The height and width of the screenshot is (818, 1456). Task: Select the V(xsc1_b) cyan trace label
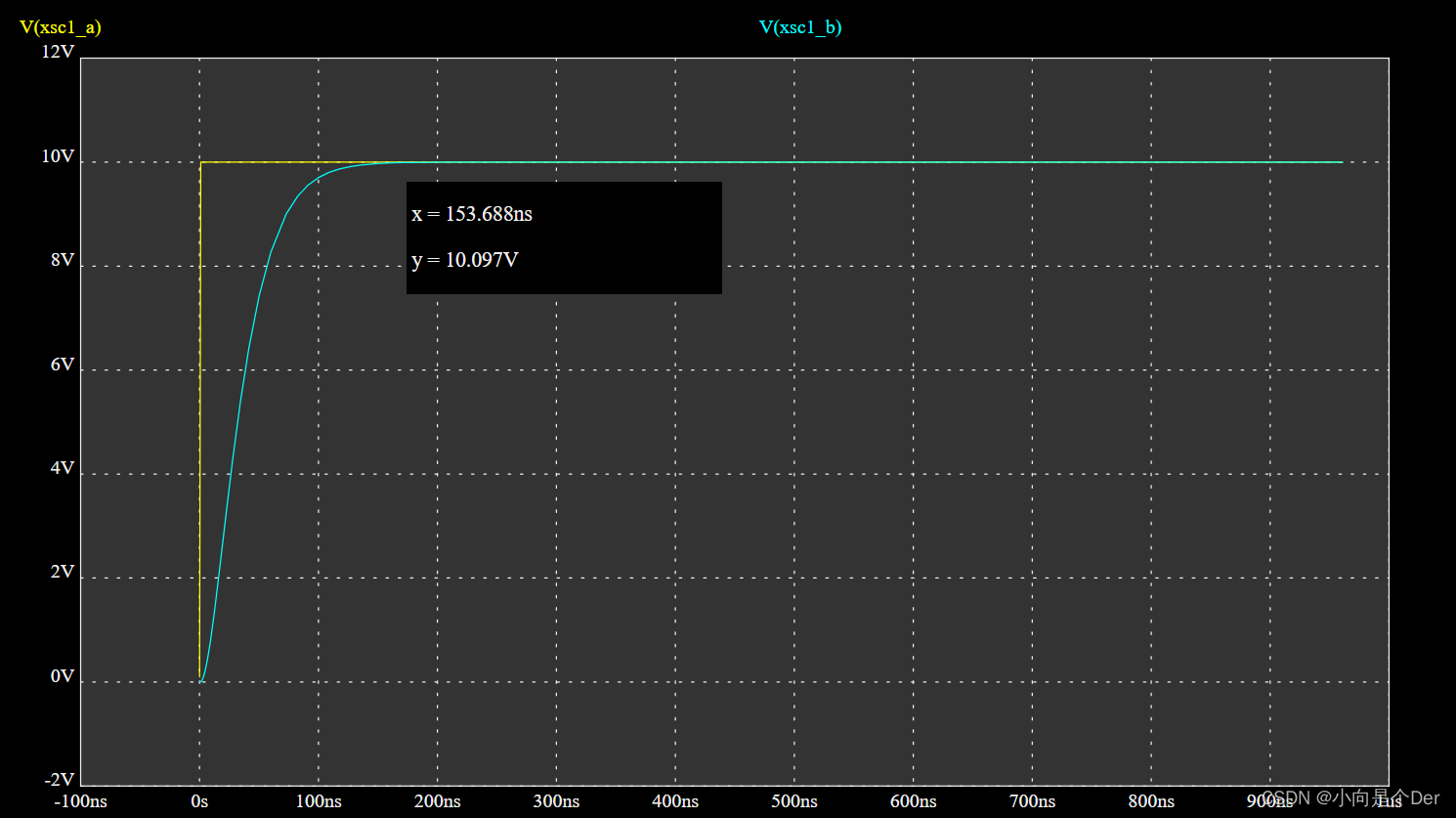click(x=800, y=27)
